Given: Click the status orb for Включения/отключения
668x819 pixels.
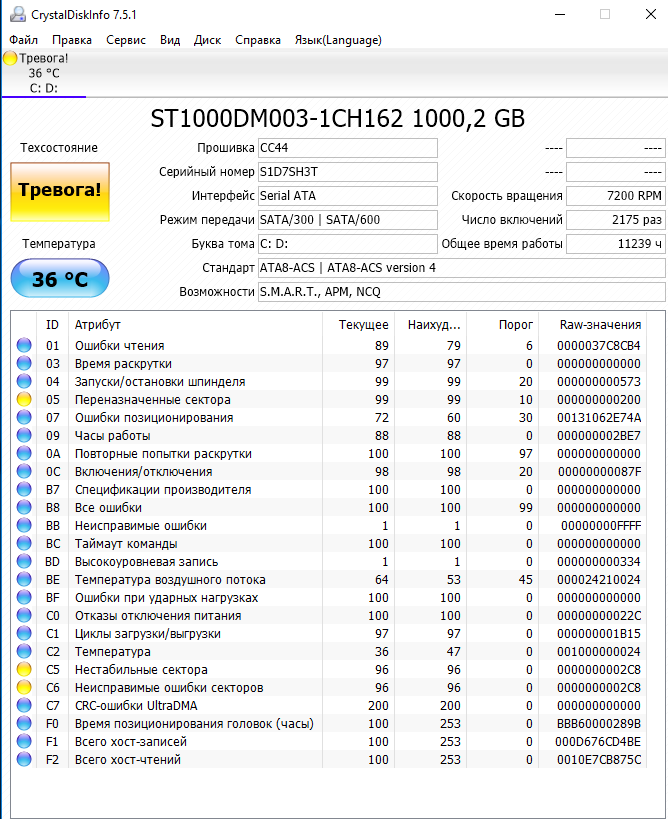Looking at the screenshot, I should click(x=24, y=471).
